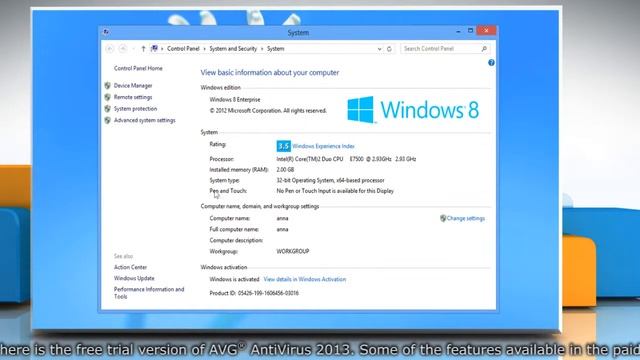This screenshot has width=640, height=360.
Task: Expand the breadcrumb arrow after Control Panel
Action: [x=204, y=49]
